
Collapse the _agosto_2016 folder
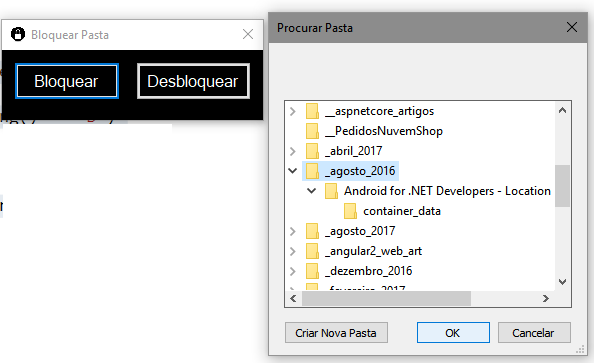(x=292, y=171)
